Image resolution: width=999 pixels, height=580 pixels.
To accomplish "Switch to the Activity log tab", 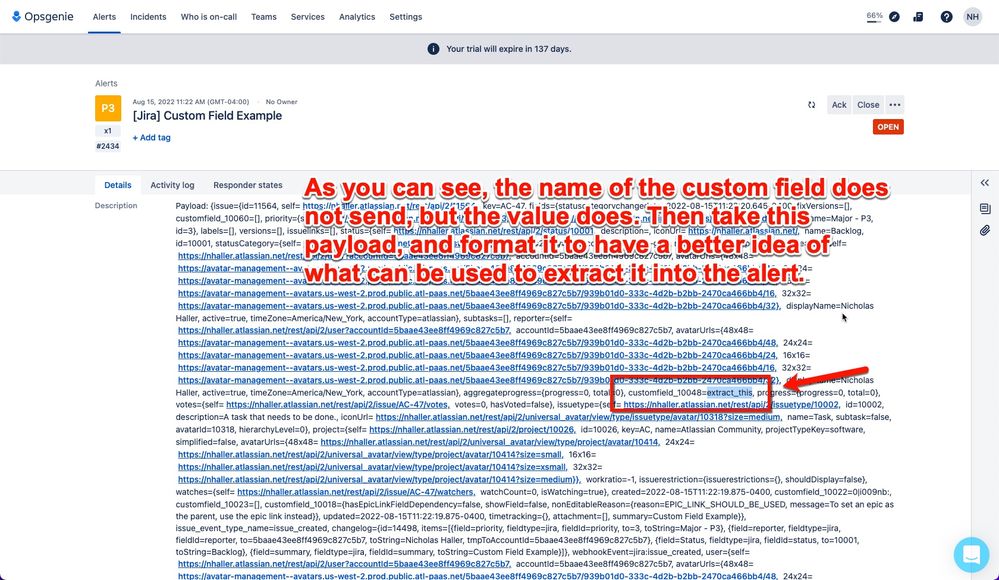I will [172, 185].
